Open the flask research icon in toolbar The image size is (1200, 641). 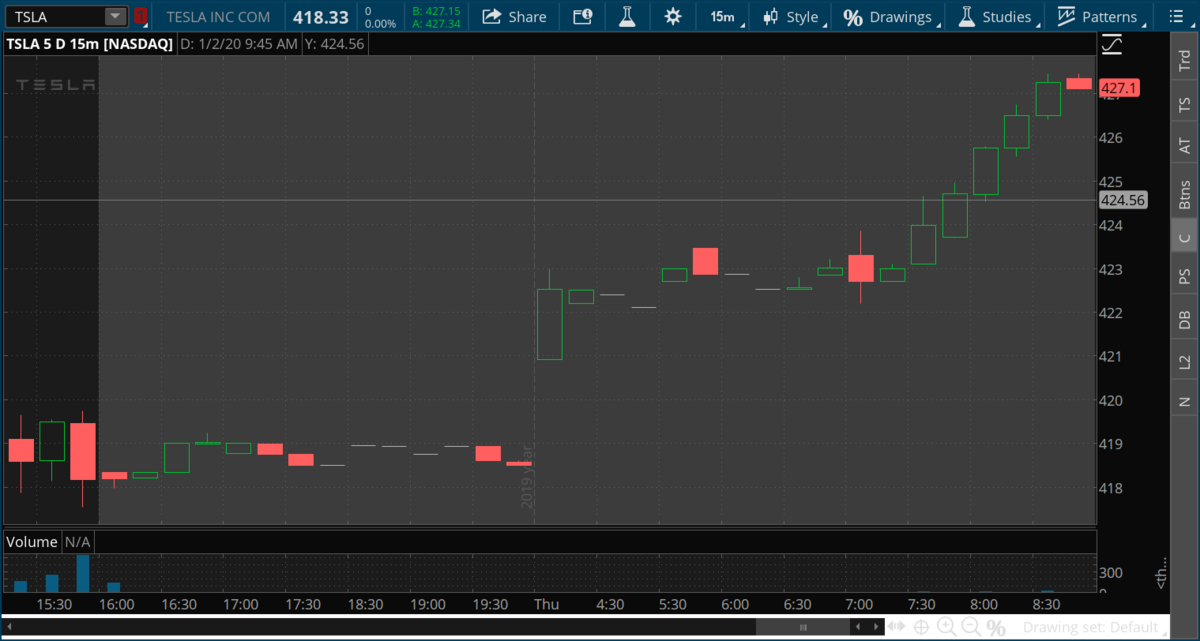(x=627, y=16)
